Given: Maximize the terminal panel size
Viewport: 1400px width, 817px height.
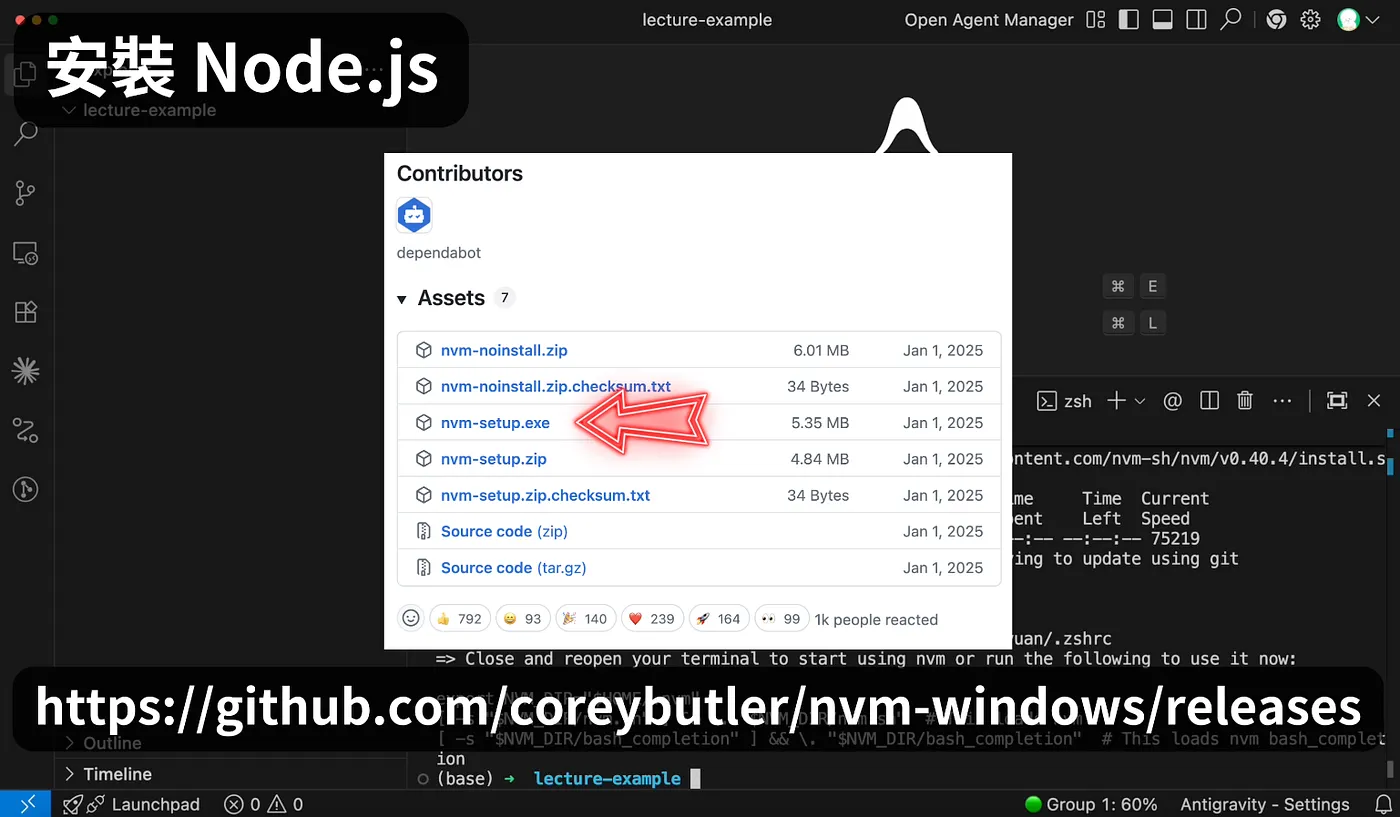Looking at the screenshot, I should click(1337, 401).
